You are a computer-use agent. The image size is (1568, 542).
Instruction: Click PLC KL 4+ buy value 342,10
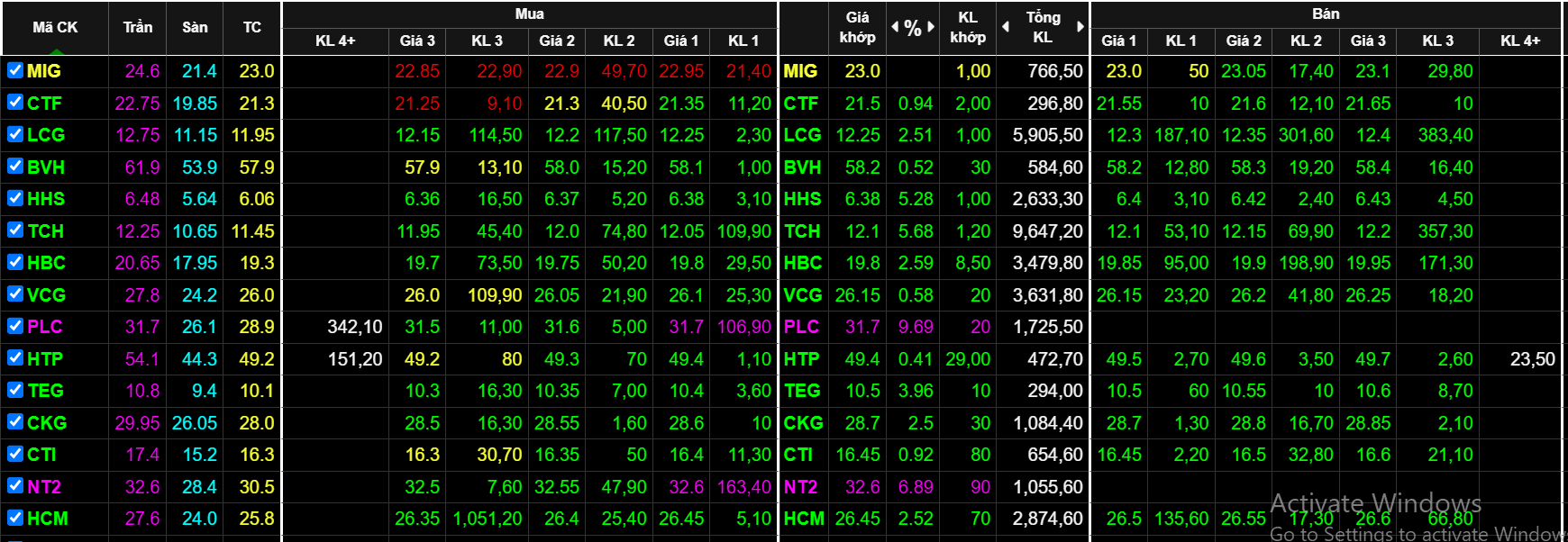tap(355, 327)
